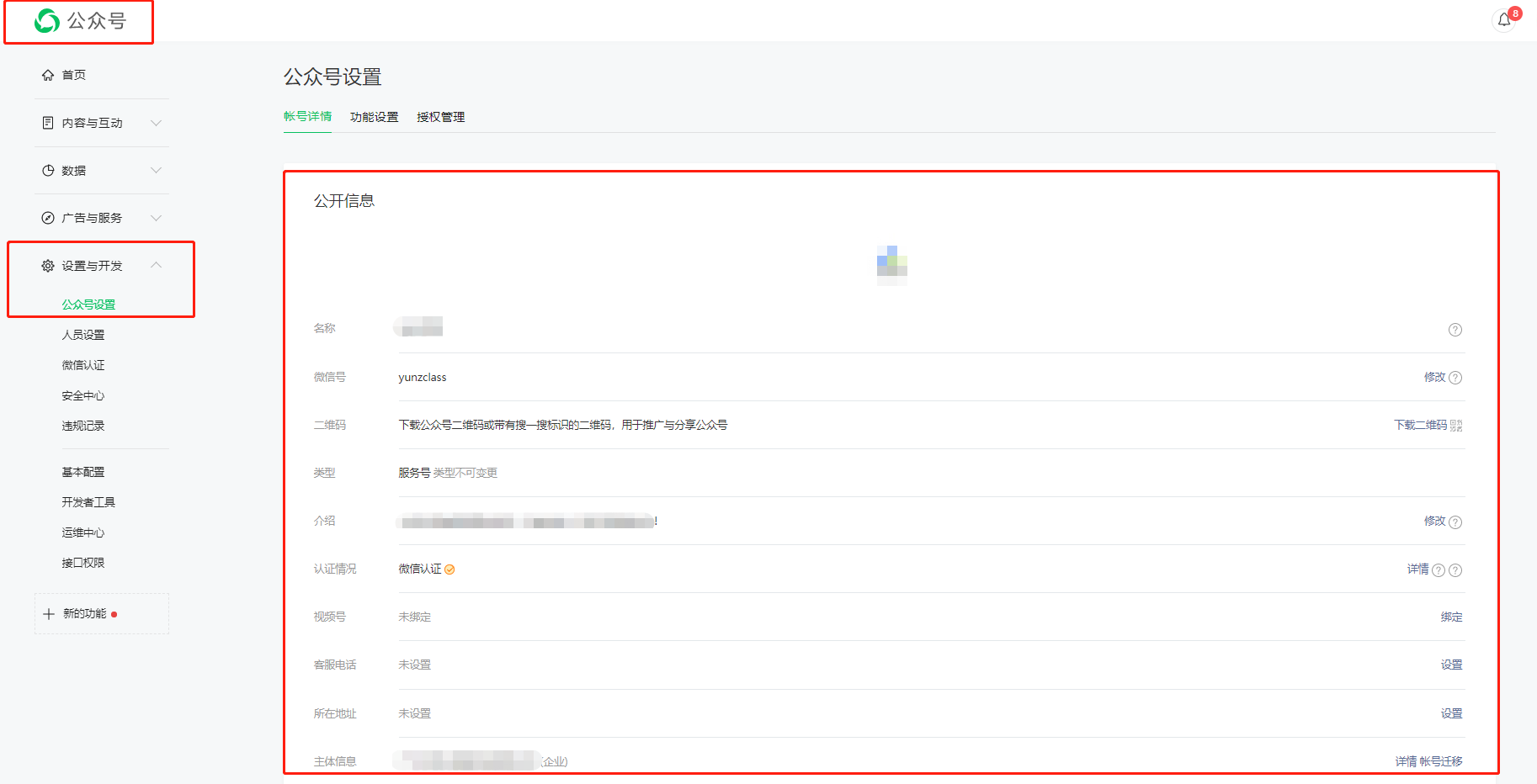Expand the 广告与服务 section
Screen dimensions: 1537x784
101,218
